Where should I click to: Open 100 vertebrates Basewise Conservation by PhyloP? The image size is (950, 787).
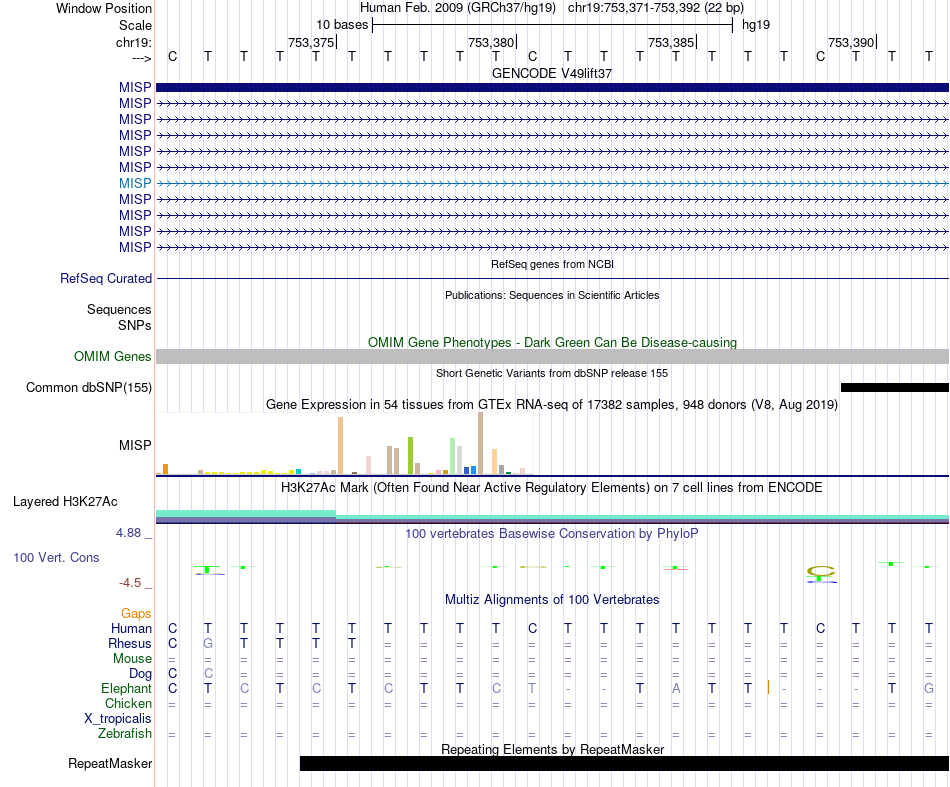pyautogui.click(x=552, y=534)
